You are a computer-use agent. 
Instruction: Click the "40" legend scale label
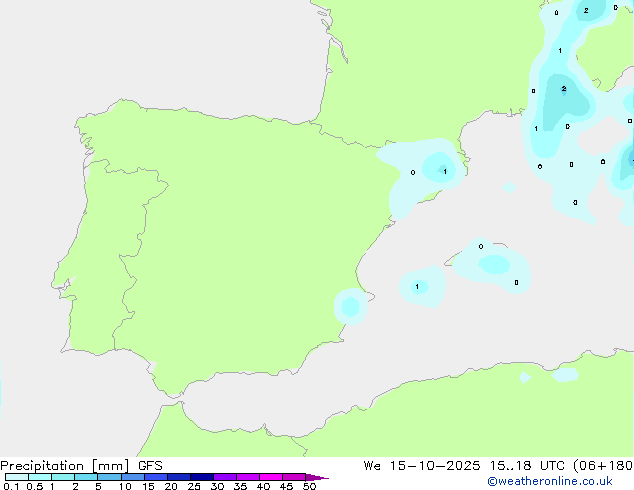263,486
